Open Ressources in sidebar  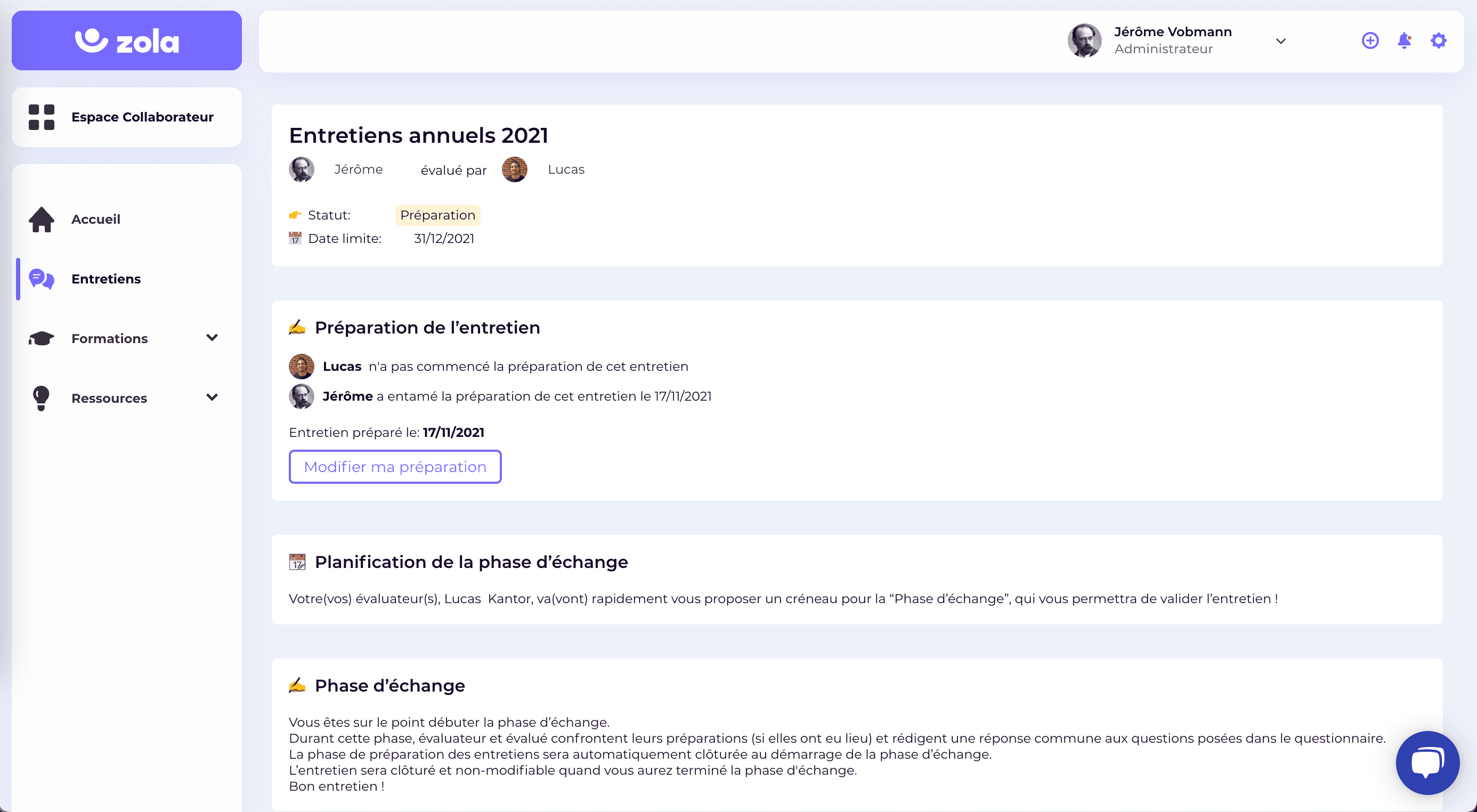109,398
